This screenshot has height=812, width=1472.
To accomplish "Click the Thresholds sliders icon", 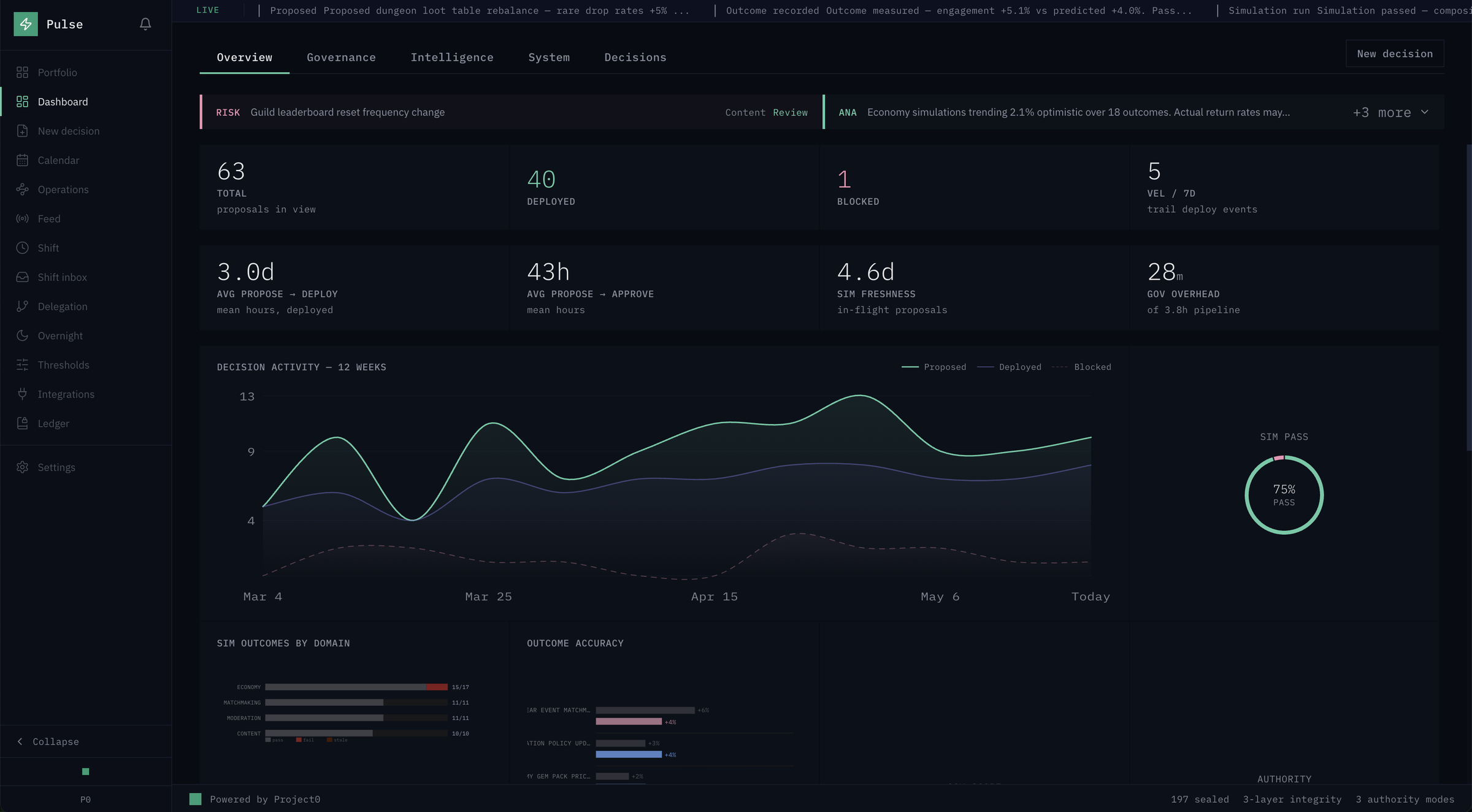I will click(23, 365).
